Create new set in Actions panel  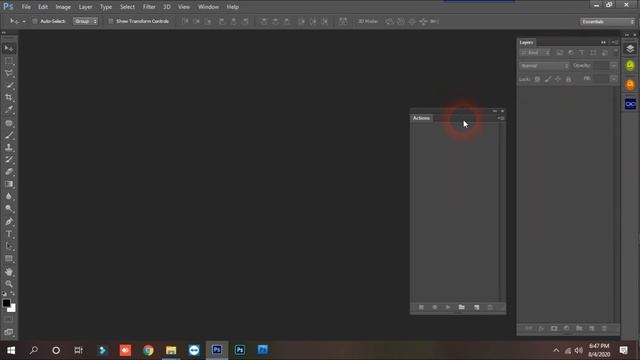pos(462,307)
